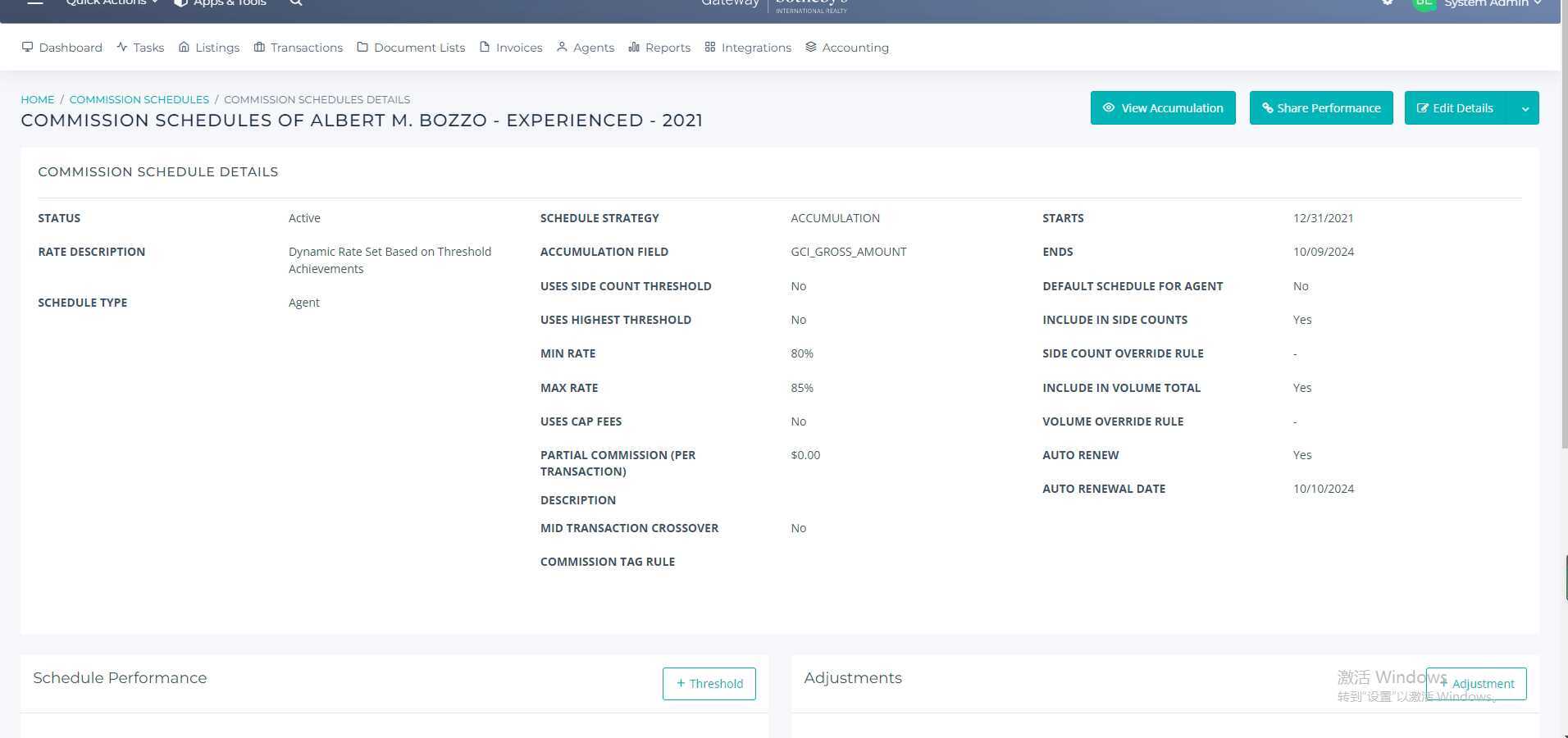Open Document Lists
1568x738 pixels.
[411, 48]
